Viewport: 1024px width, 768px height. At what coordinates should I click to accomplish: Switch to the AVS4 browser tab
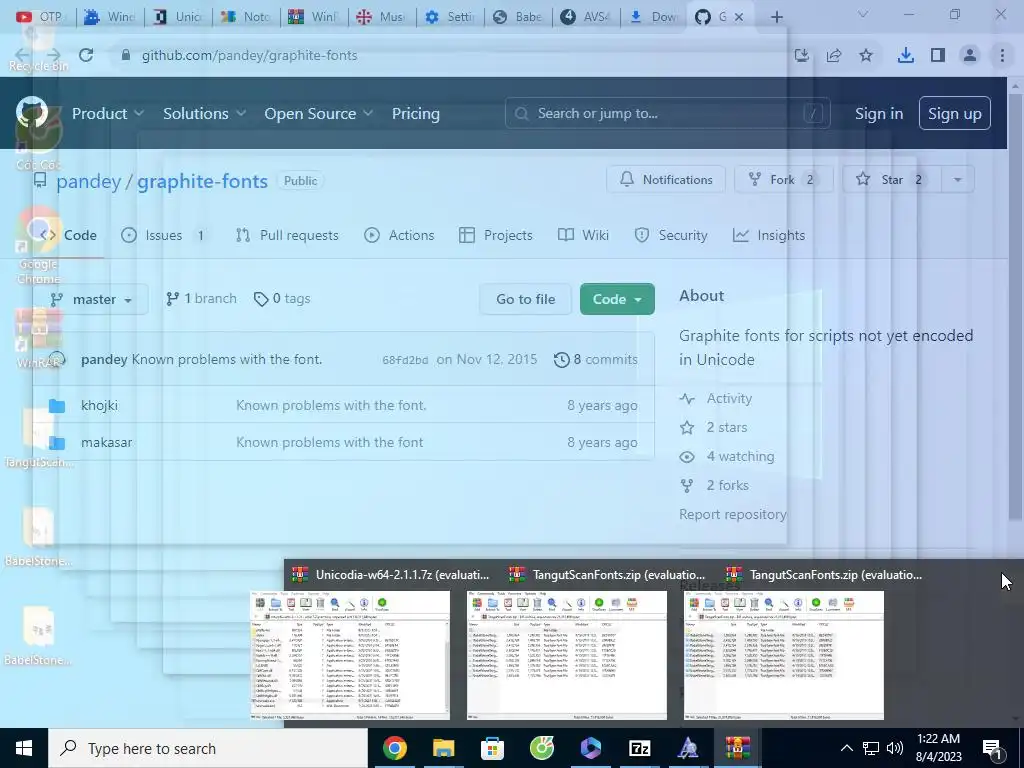tap(586, 17)
